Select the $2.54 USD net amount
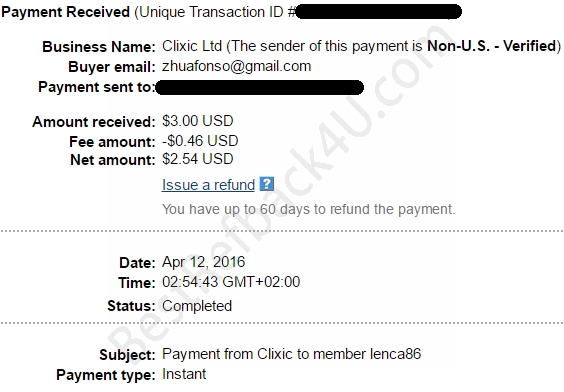Screen dimensions: 564x392 pyautogui.click(x=197, y=159)
